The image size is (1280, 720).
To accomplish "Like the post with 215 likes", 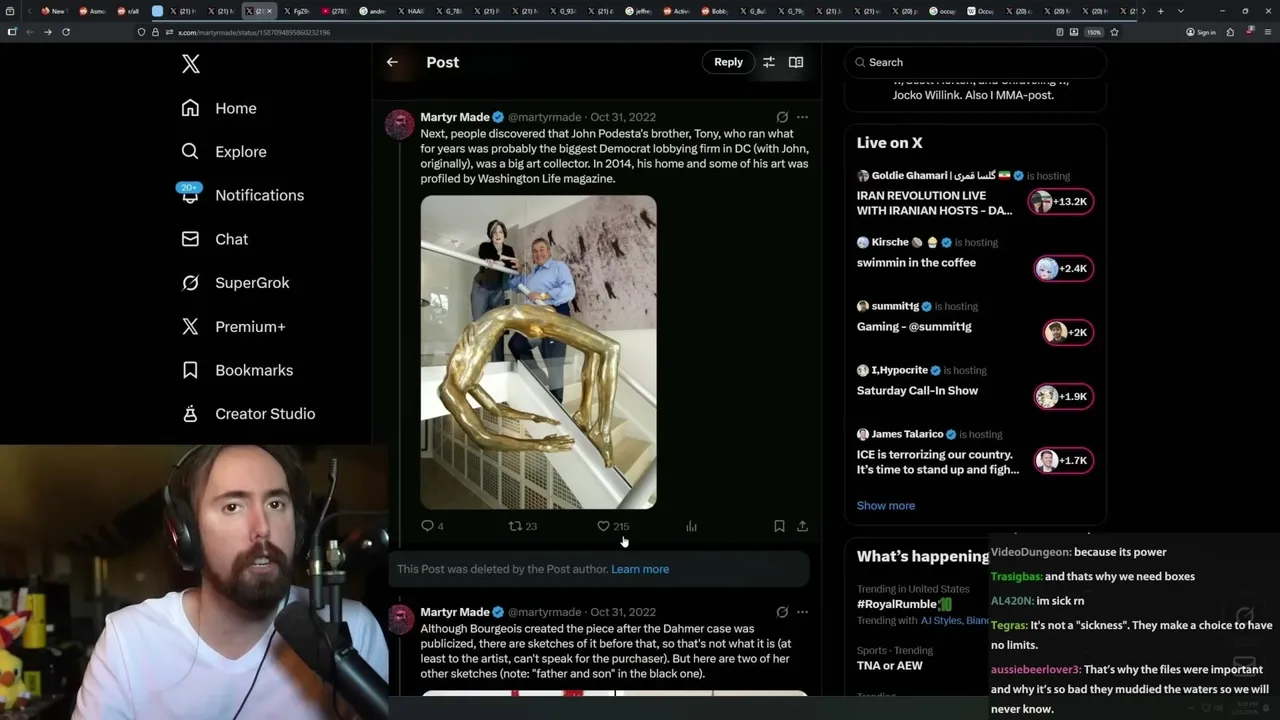I will pyautogui.click(x=613, y=526).
